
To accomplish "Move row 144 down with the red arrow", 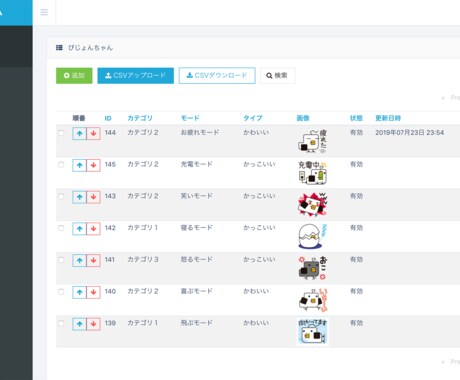I will 93,134.
